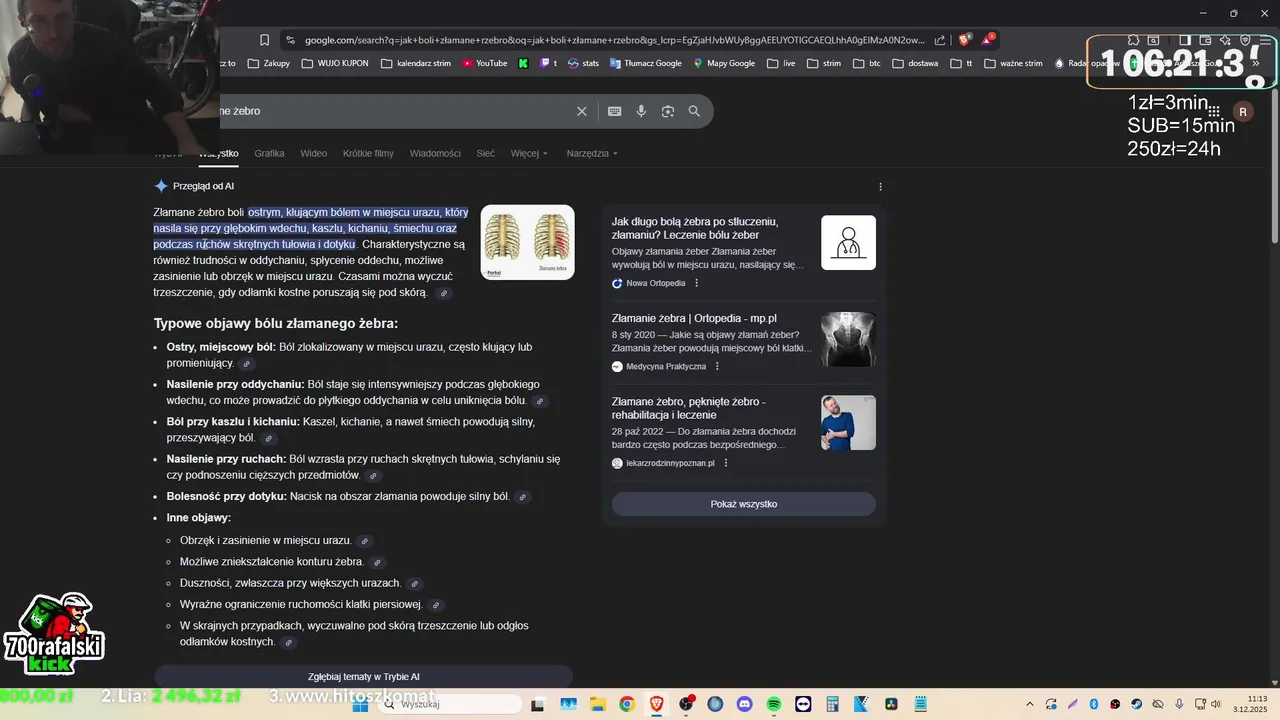Open options menu for Nowa Ortopedia result
The width and height of the screenshot is (1280, 720).
pyautogui.click(x=697, y=283)
